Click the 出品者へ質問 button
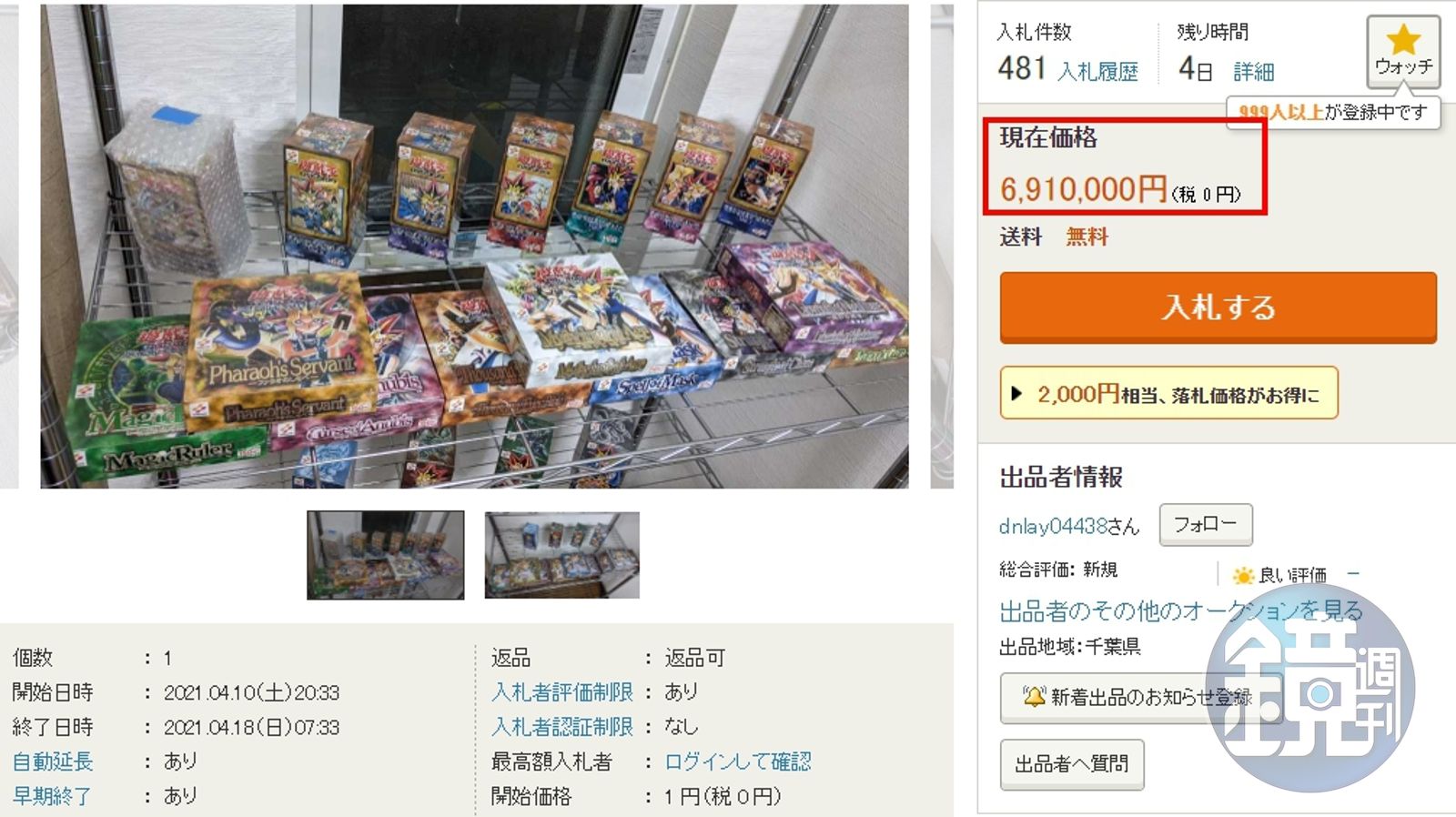 tap(1071, 763)
